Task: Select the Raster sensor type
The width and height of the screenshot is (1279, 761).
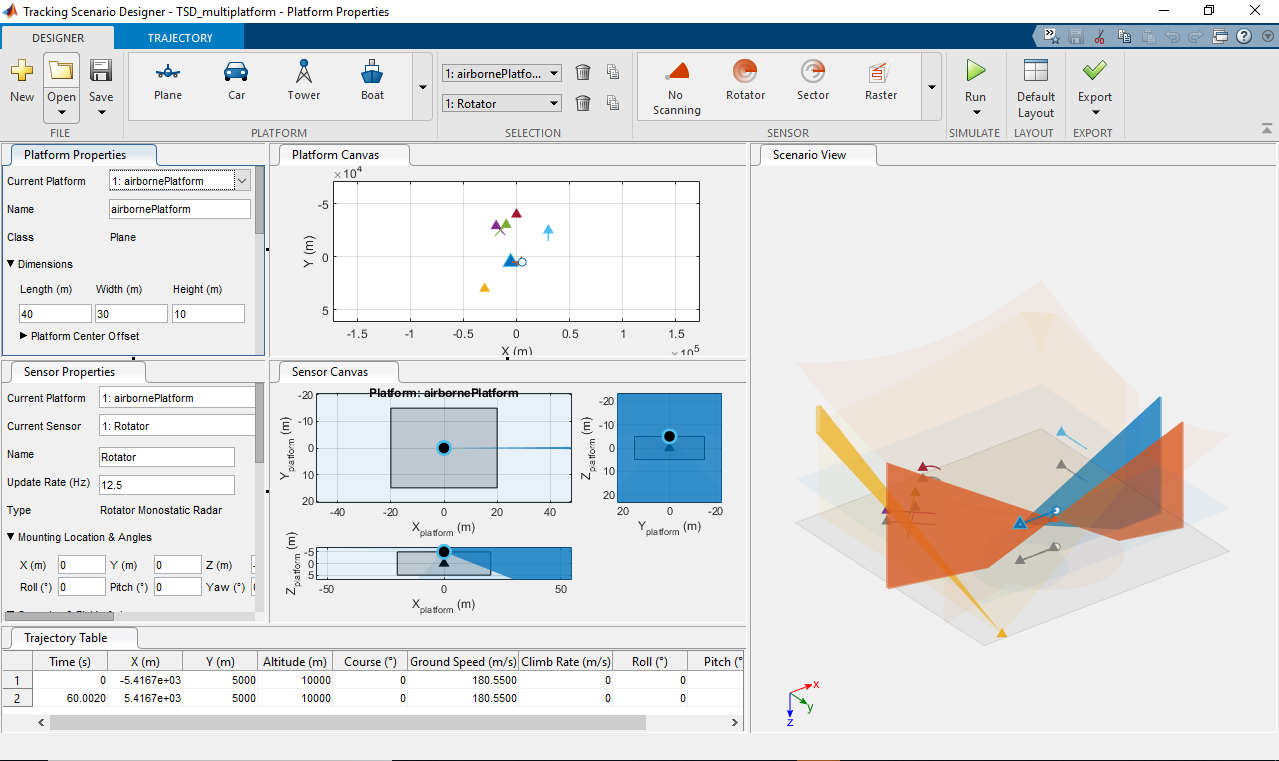Action: (880, 80)
